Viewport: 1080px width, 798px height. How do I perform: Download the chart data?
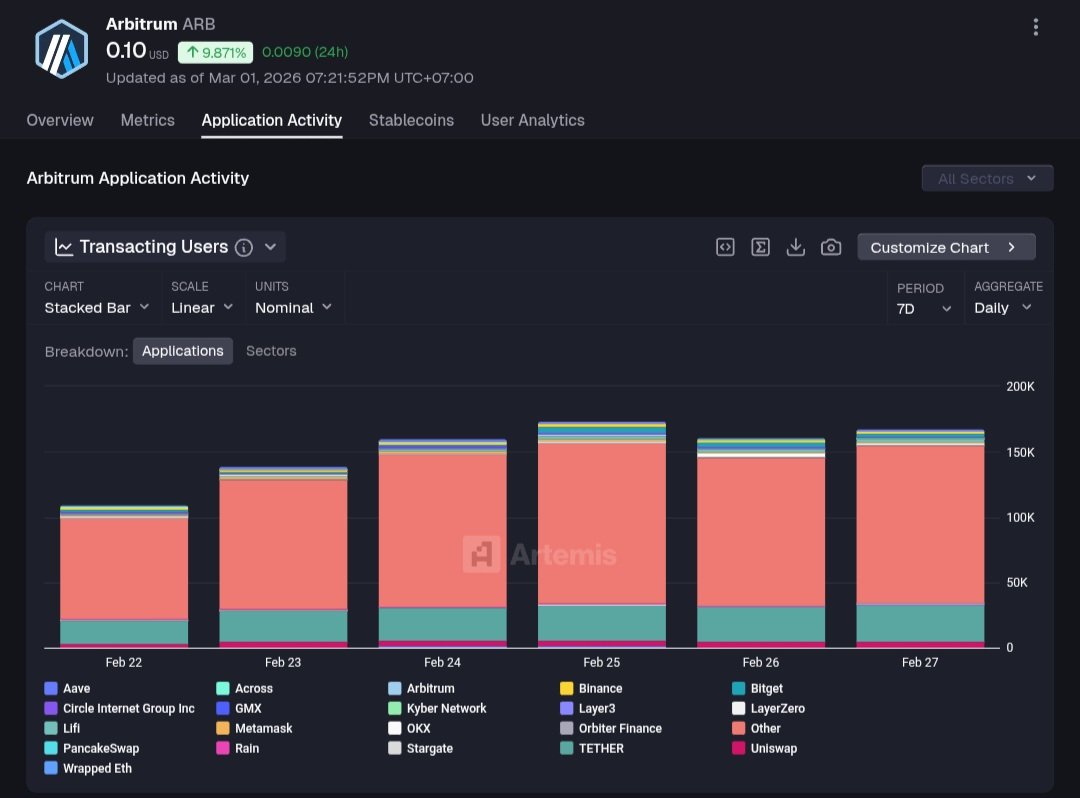[795, 247]
